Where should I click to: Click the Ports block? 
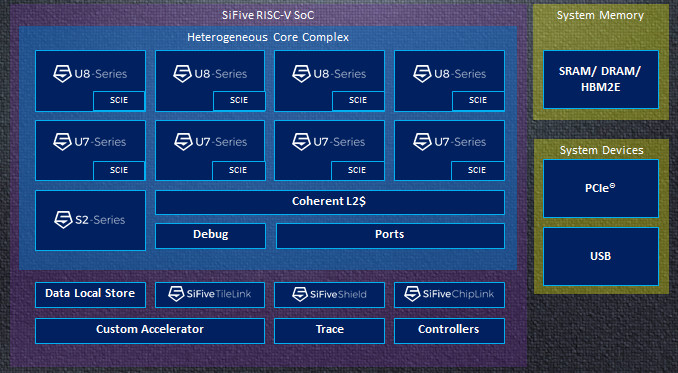pos(390,236)
